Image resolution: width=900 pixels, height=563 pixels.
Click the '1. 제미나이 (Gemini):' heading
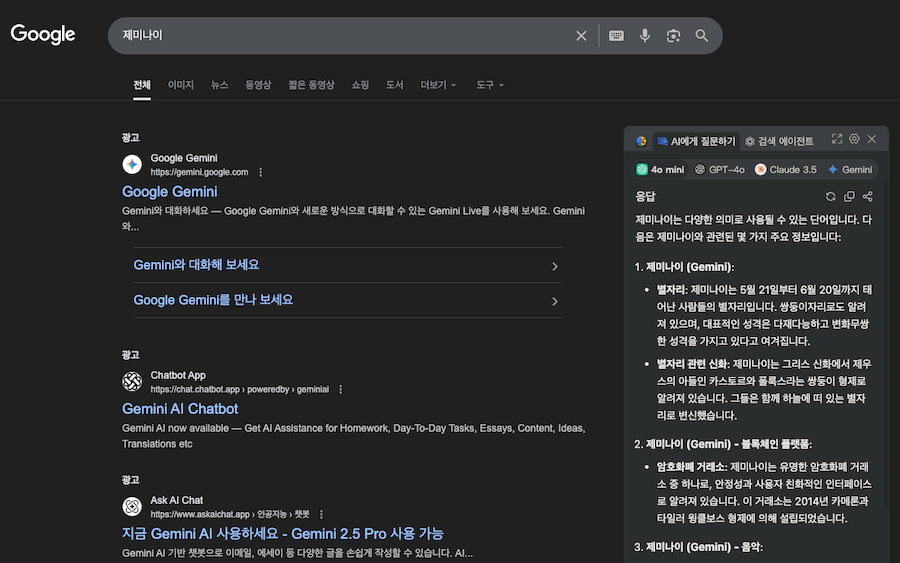point(684,267)
